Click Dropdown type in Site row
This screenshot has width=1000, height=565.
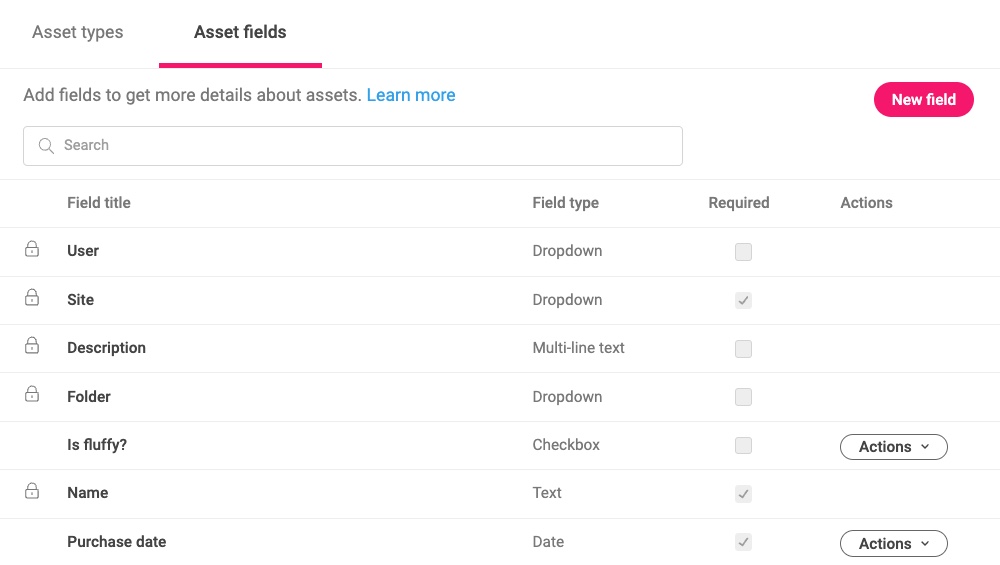click(x=567, y=300)
